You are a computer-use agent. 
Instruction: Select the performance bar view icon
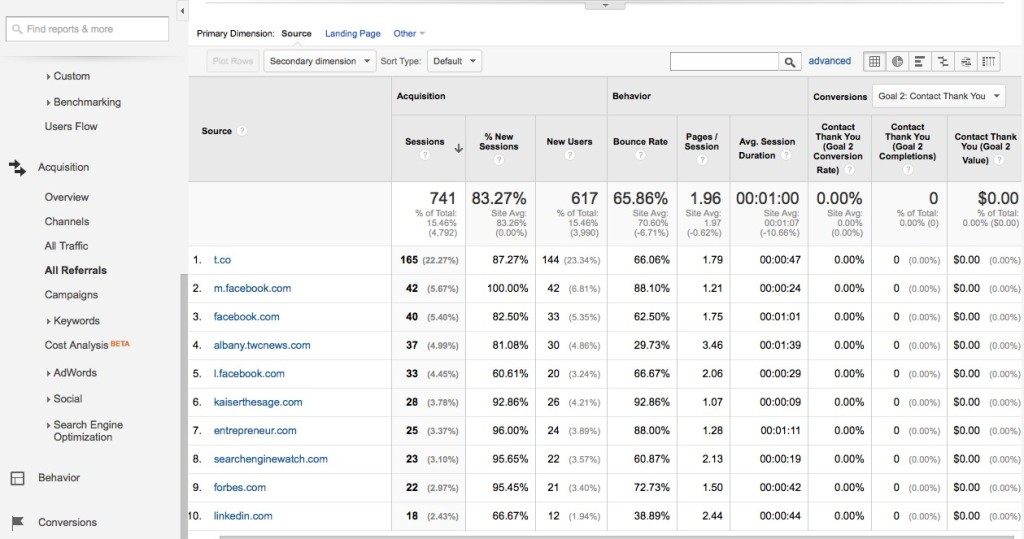click(920, 61)
